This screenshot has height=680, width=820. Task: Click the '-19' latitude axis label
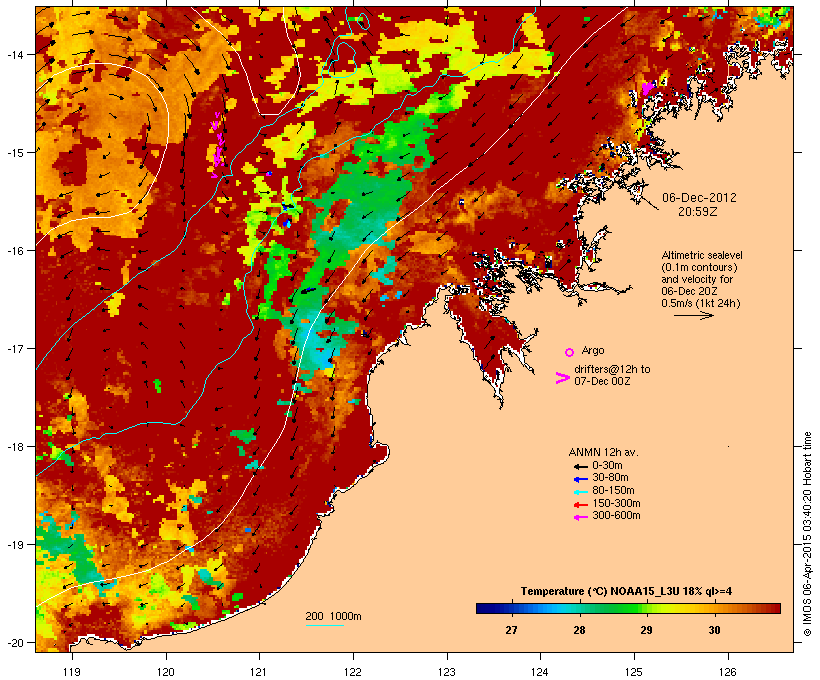click(x=14, y=545)
